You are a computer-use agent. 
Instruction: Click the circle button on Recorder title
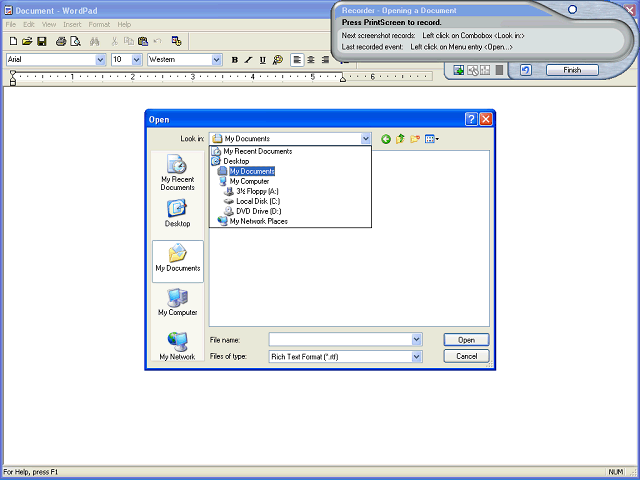click(x=573, y=9)
